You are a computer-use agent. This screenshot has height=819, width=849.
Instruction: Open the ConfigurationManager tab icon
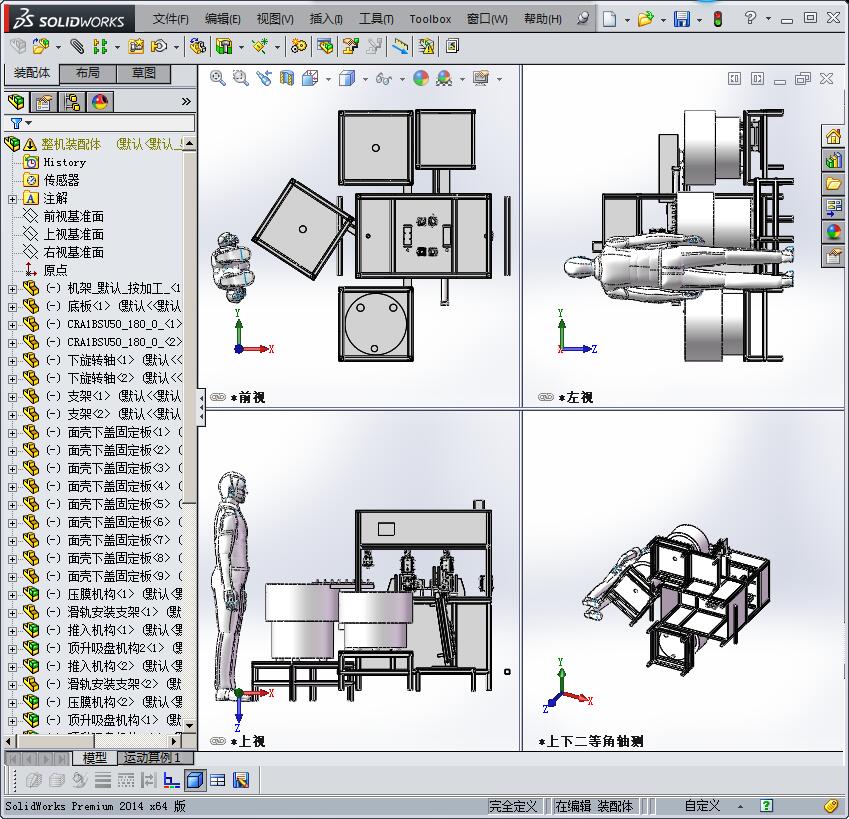point(71,102)
